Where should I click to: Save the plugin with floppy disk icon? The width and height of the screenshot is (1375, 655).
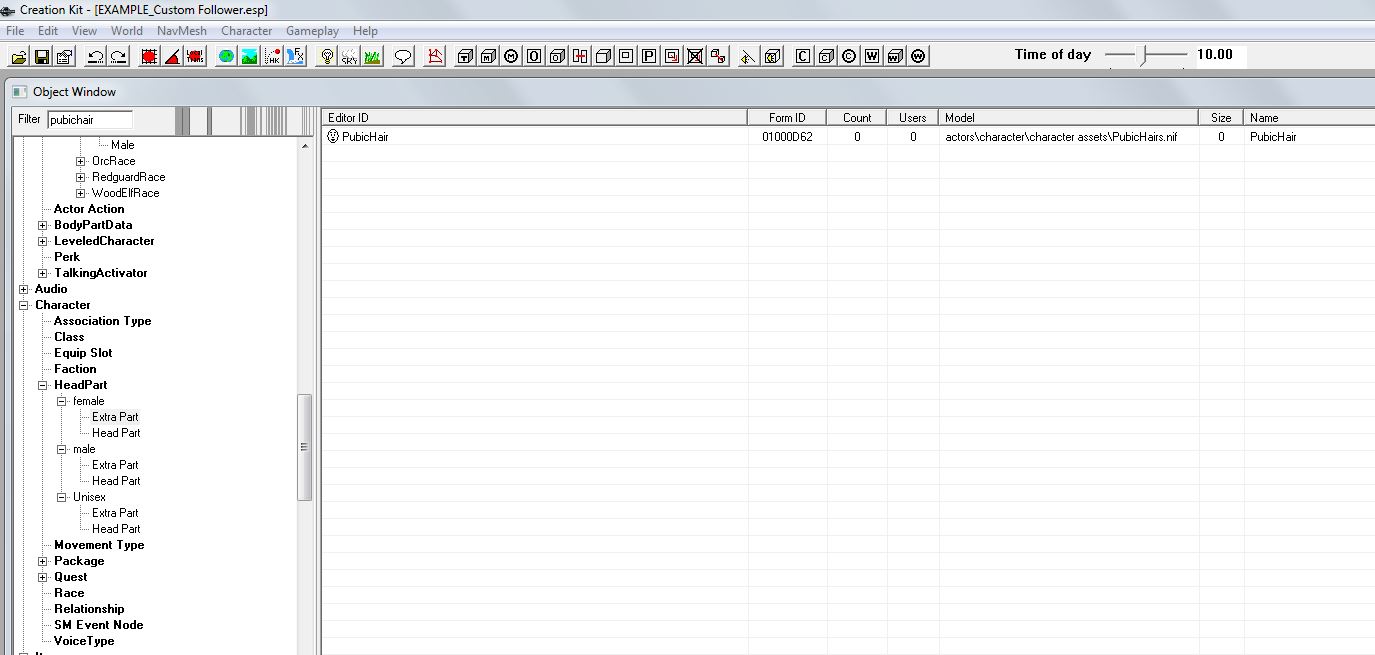[x=42, y=56]
